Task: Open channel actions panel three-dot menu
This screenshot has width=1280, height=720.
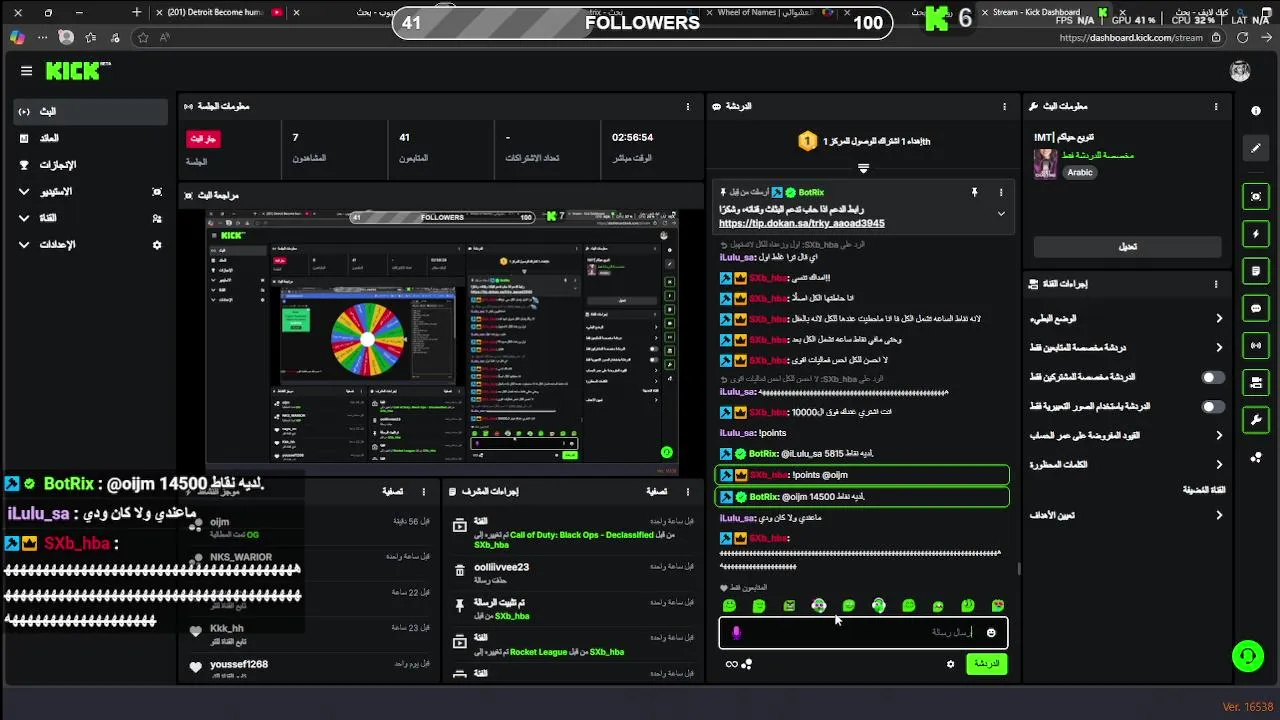Action: (1216, 284)
